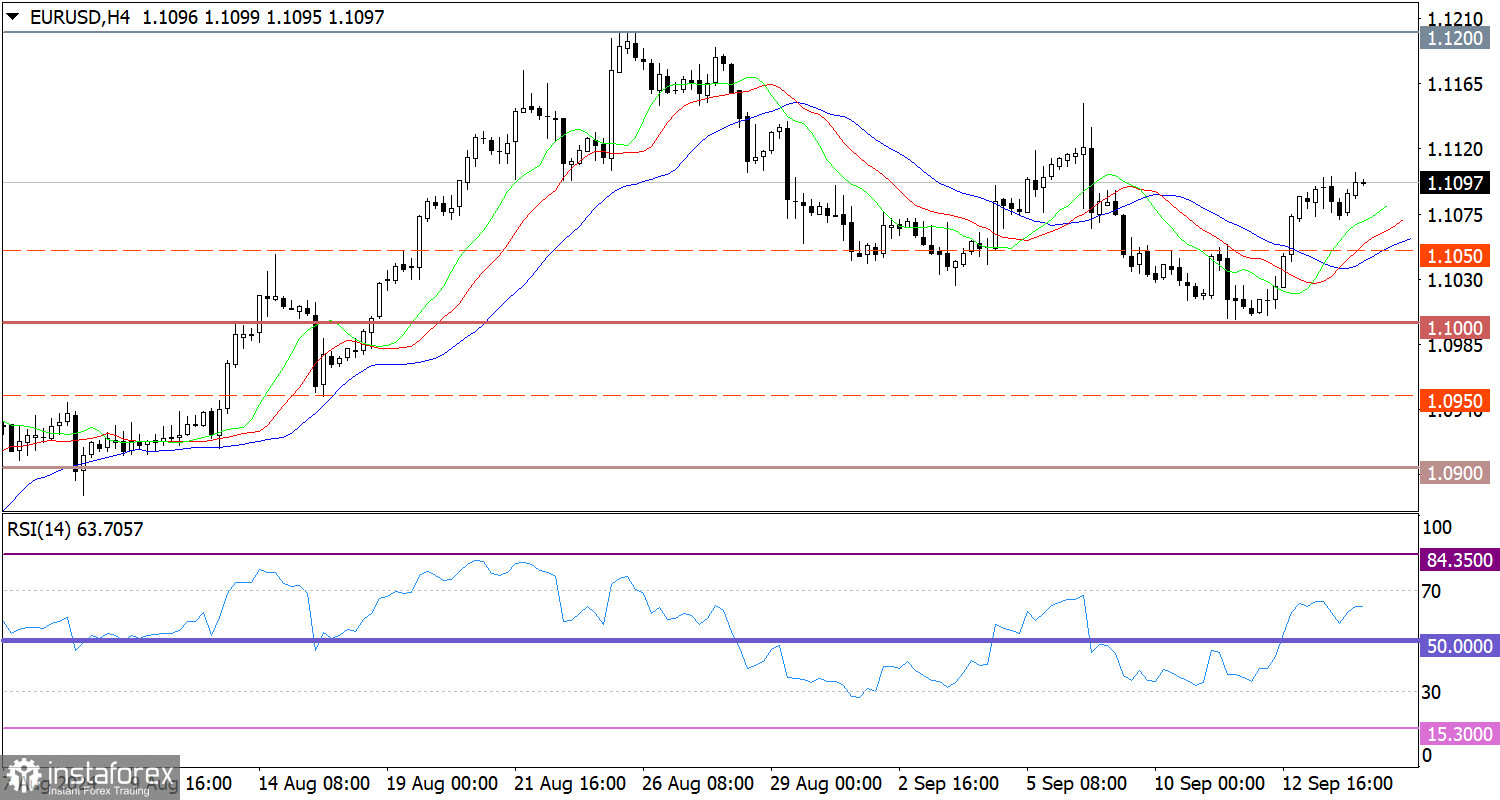1500x800 pixels.
Task: Select the EURUSD,H4 symbol title text
Action: point(78,17)
